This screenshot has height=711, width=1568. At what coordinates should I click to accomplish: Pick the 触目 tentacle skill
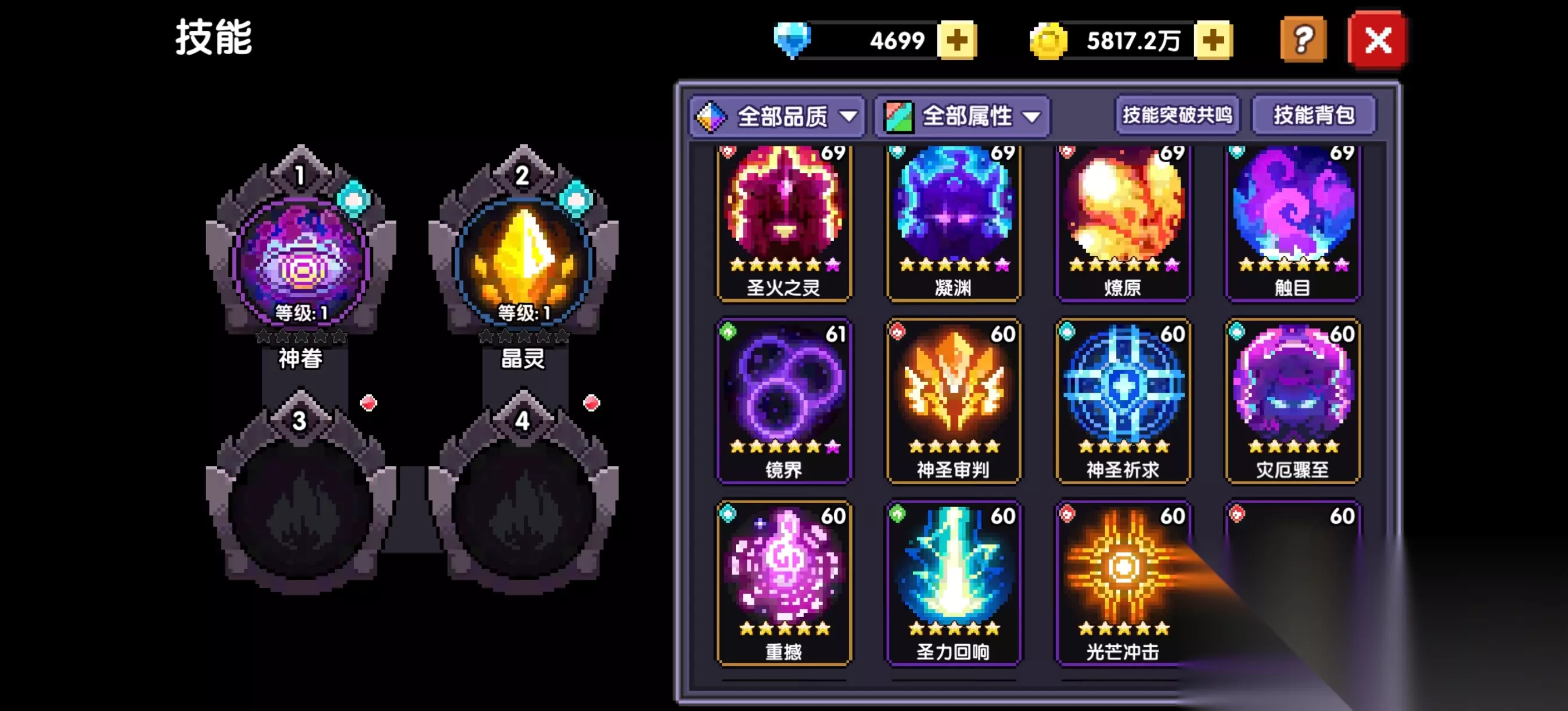(x=1293, y=224)
